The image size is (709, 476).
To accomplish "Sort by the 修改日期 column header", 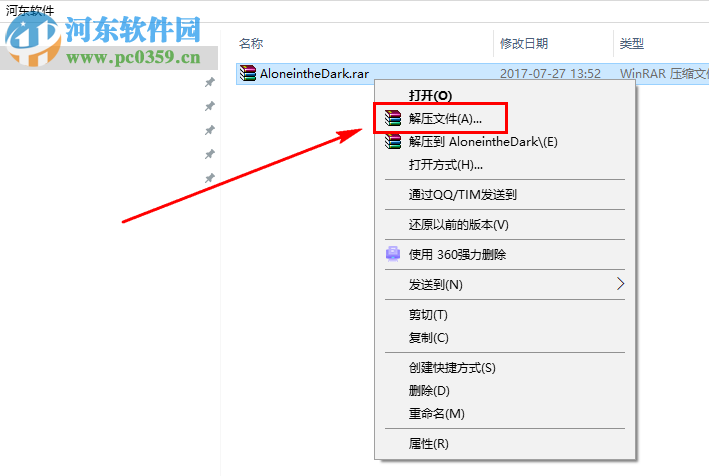I will point(524,43).
